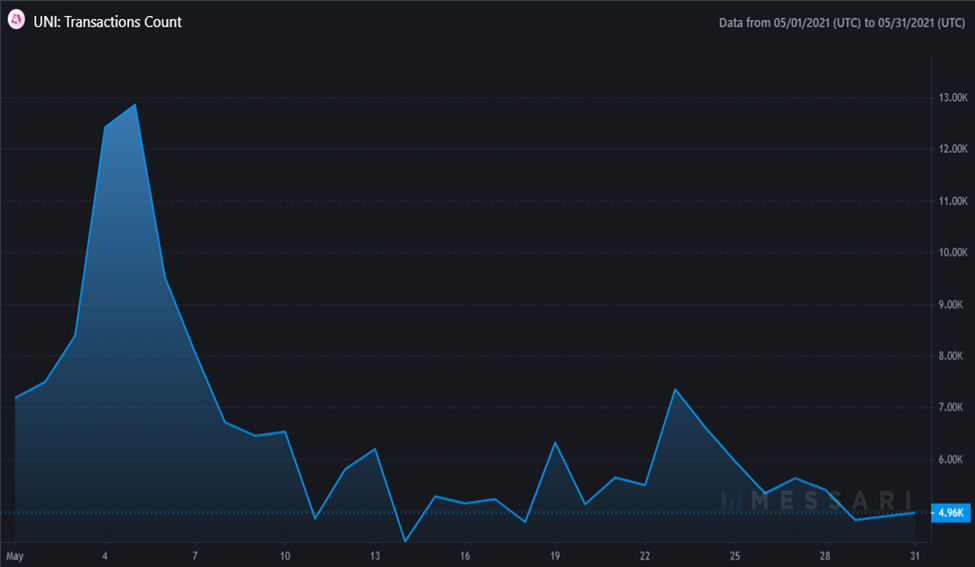
Task: Click the 4 date tick label
Action: pos(105,556)
